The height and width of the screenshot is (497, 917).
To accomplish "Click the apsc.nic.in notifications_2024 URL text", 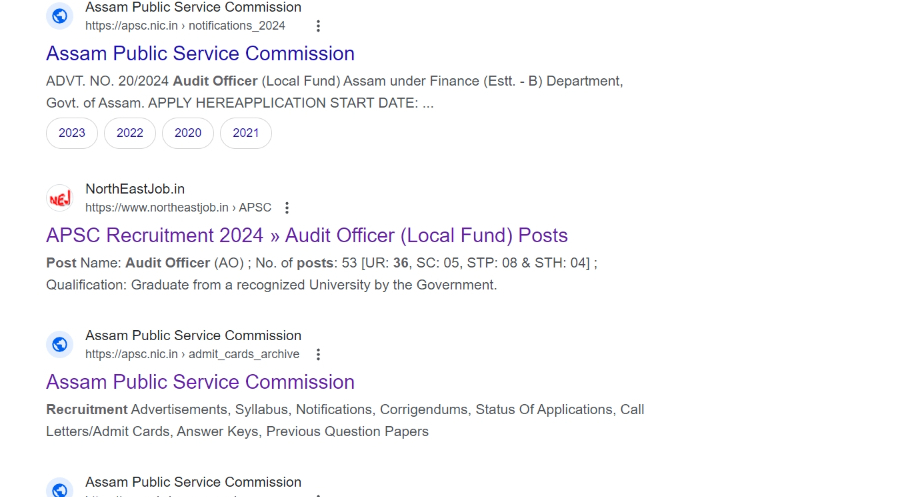I will [185, 26].
